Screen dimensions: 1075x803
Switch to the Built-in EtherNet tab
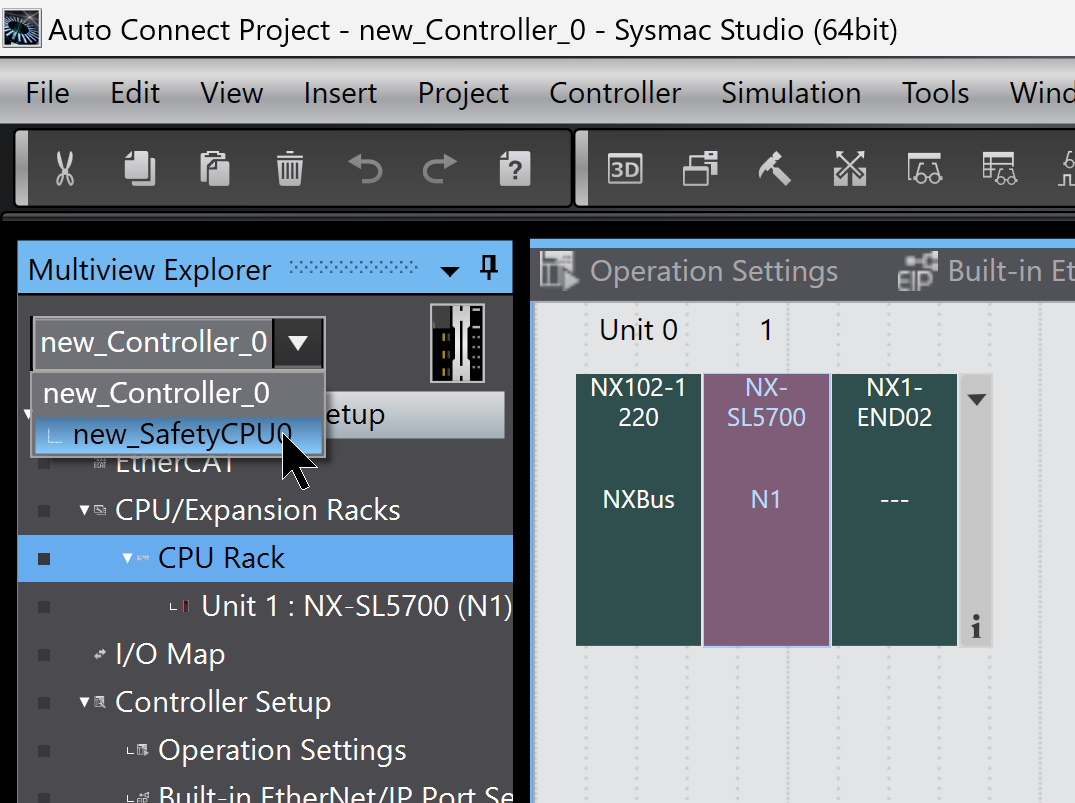pos(987,272)
